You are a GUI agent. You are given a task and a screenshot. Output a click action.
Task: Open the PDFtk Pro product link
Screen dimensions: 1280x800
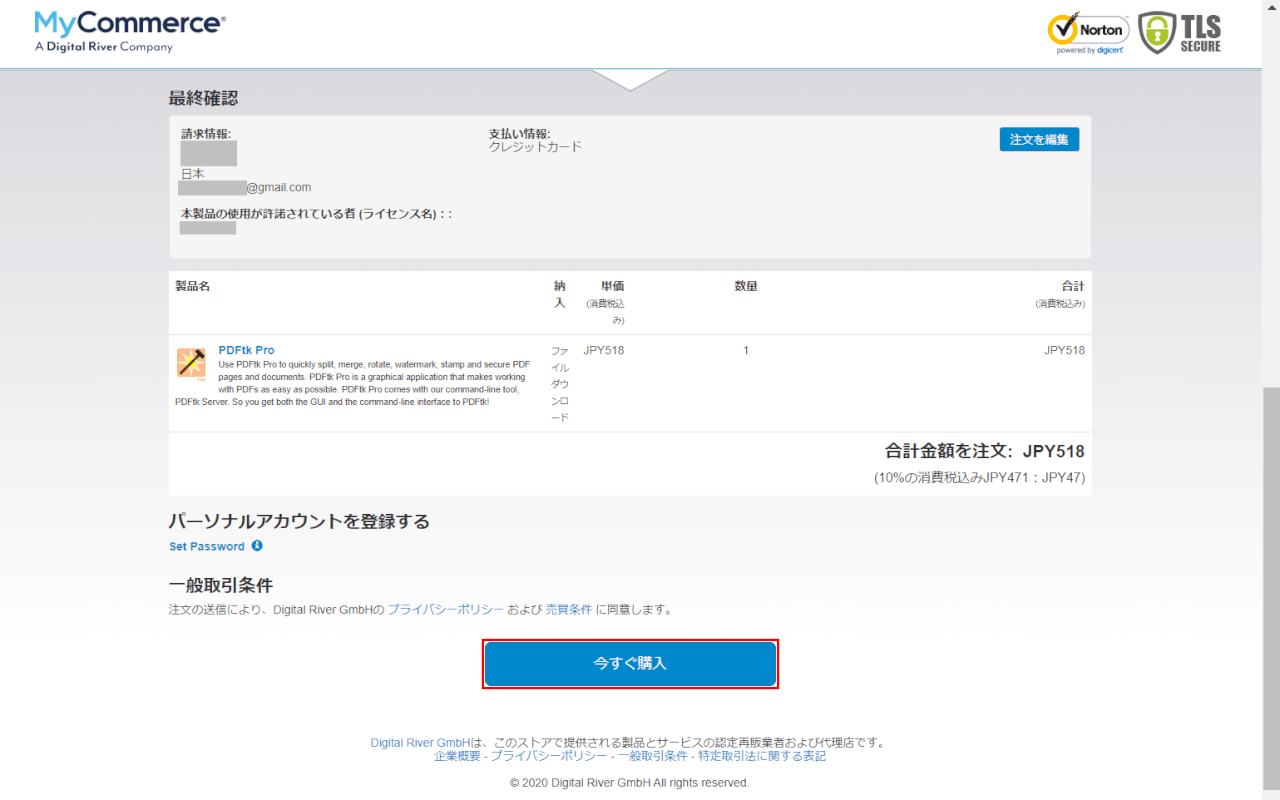click(x=246, y=349)
